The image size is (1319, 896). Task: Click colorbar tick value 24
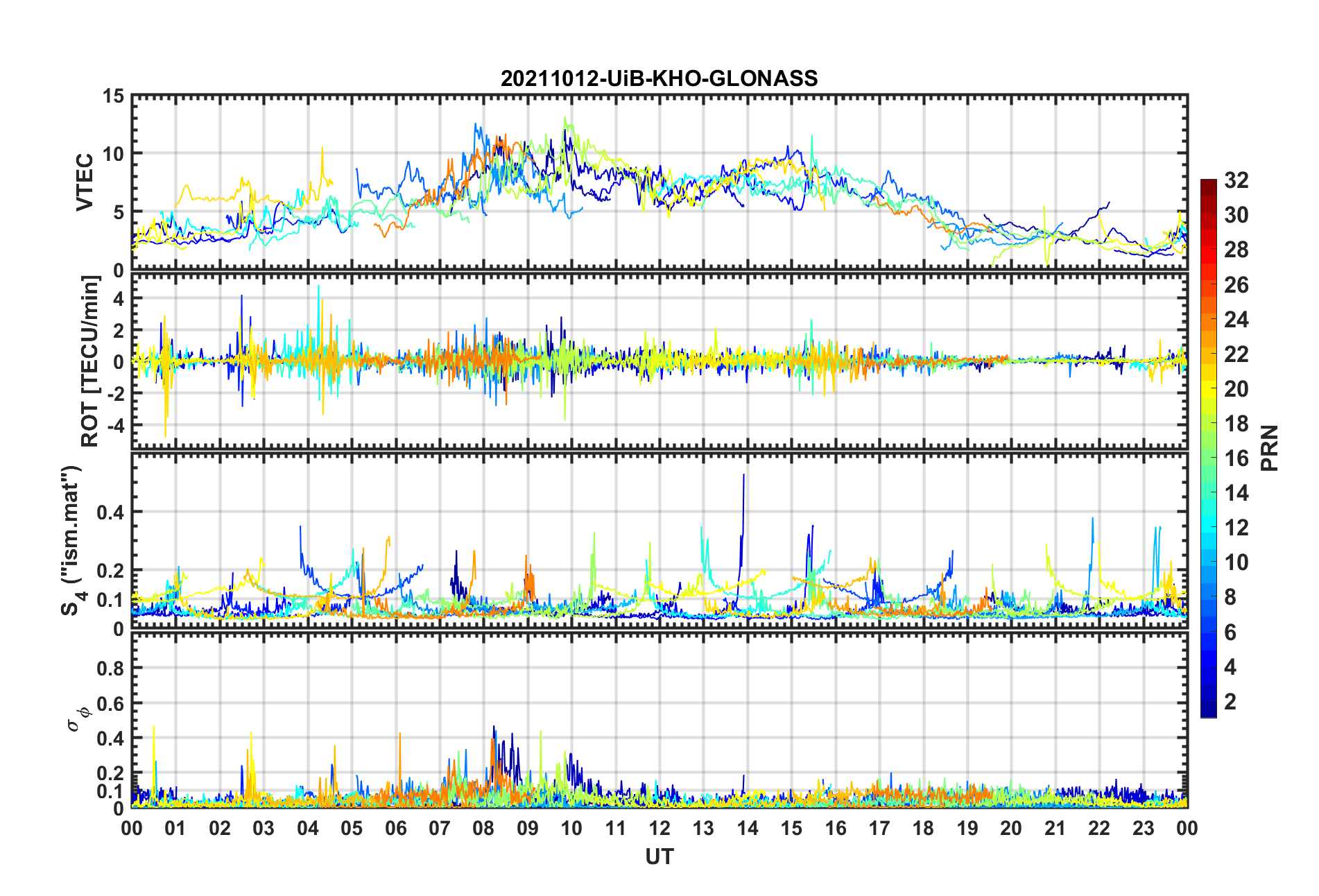1236,320
